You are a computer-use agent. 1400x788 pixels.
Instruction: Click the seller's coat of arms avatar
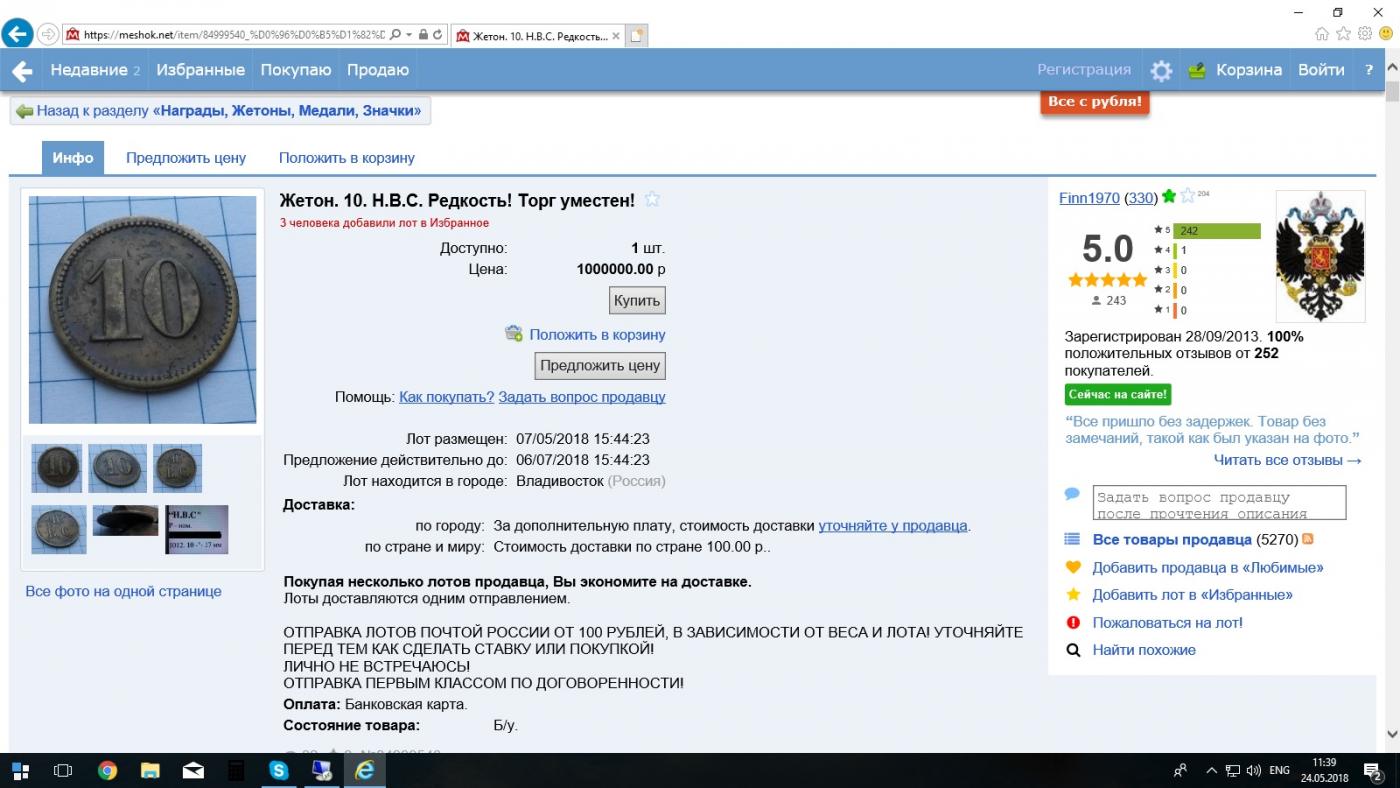click(1321, 256)
